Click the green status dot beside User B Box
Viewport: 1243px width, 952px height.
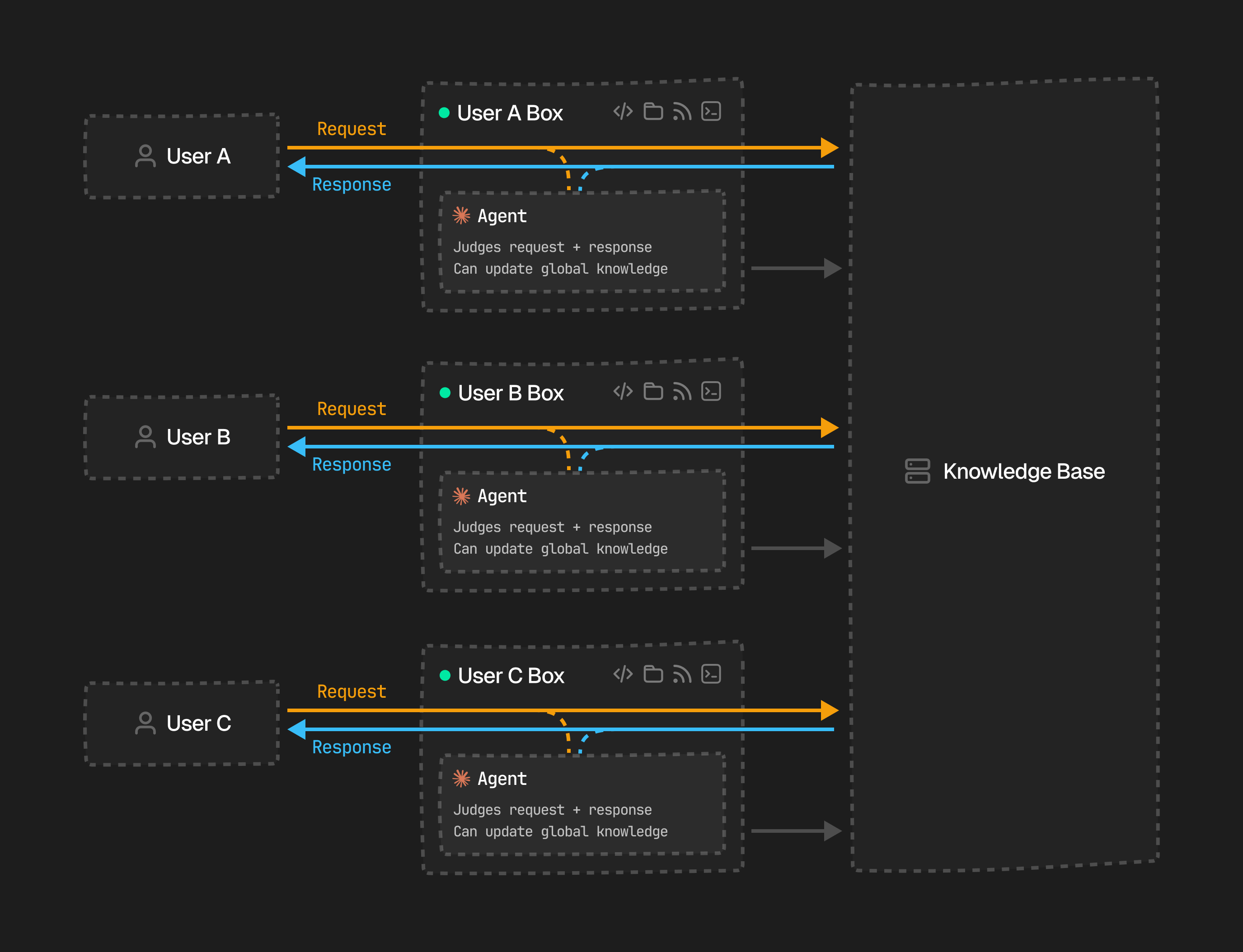[445, 393]
